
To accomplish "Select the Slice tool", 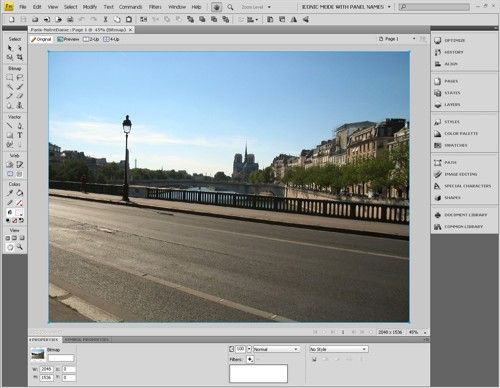I will pos(20,165).
